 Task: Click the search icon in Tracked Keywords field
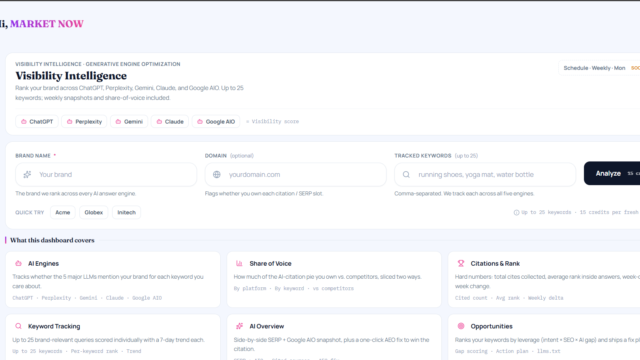point(406,175)
